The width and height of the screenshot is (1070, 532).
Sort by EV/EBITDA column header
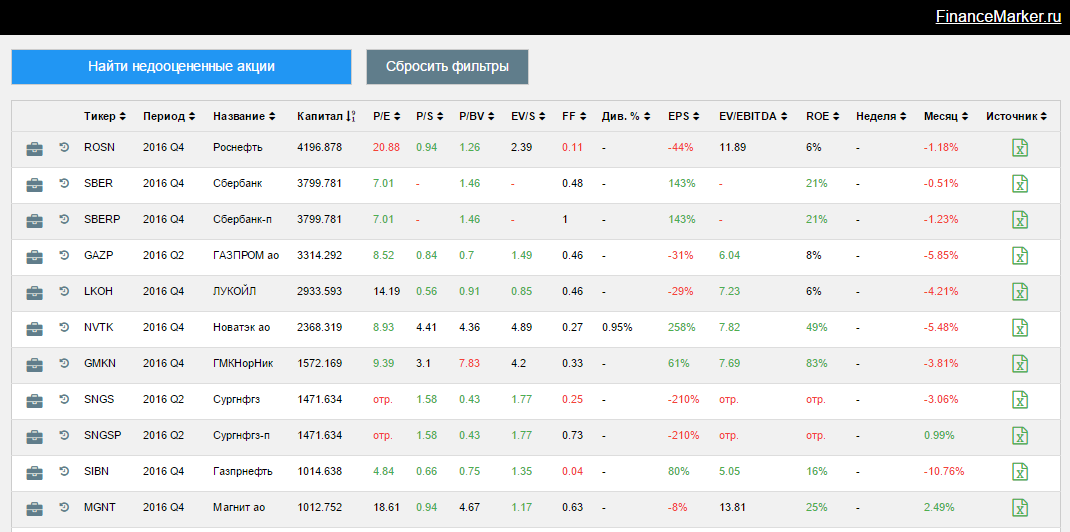(754, 117)
